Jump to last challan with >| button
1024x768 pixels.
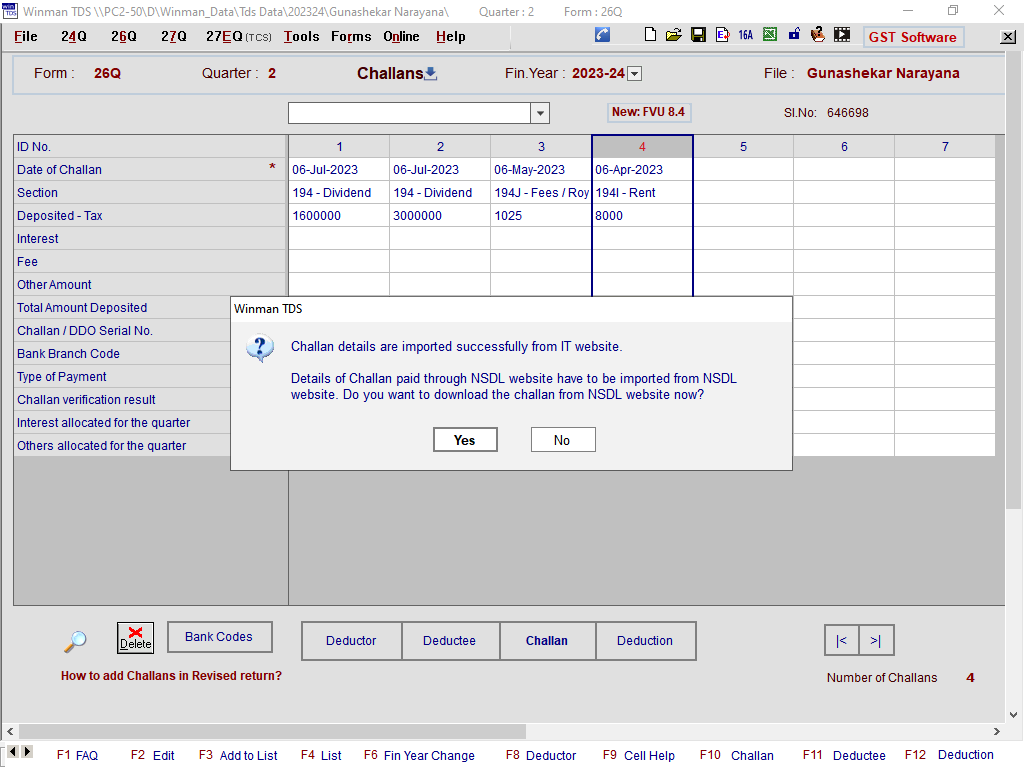pos(876,641)
